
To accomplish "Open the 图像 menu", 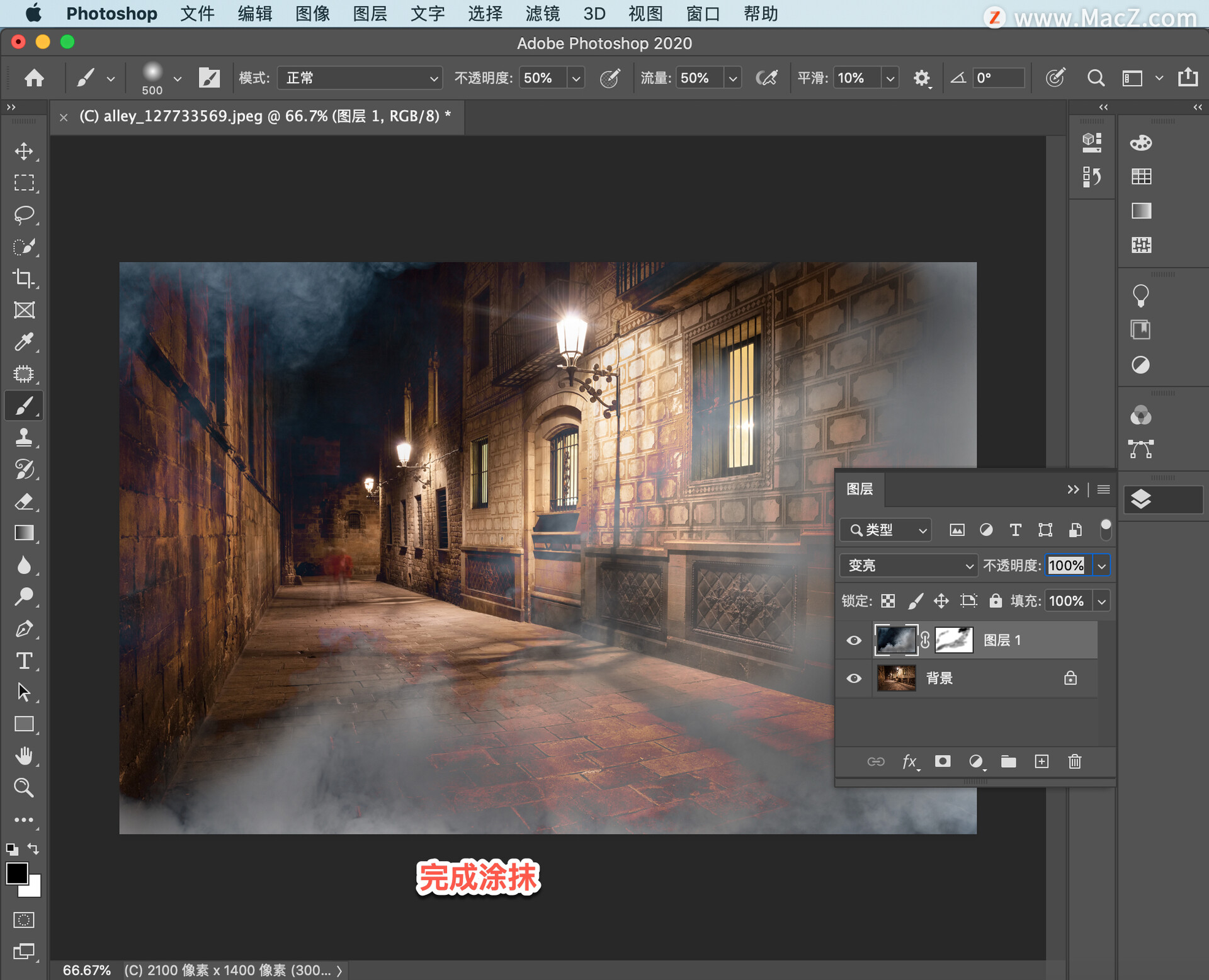I will coord(313,13).
